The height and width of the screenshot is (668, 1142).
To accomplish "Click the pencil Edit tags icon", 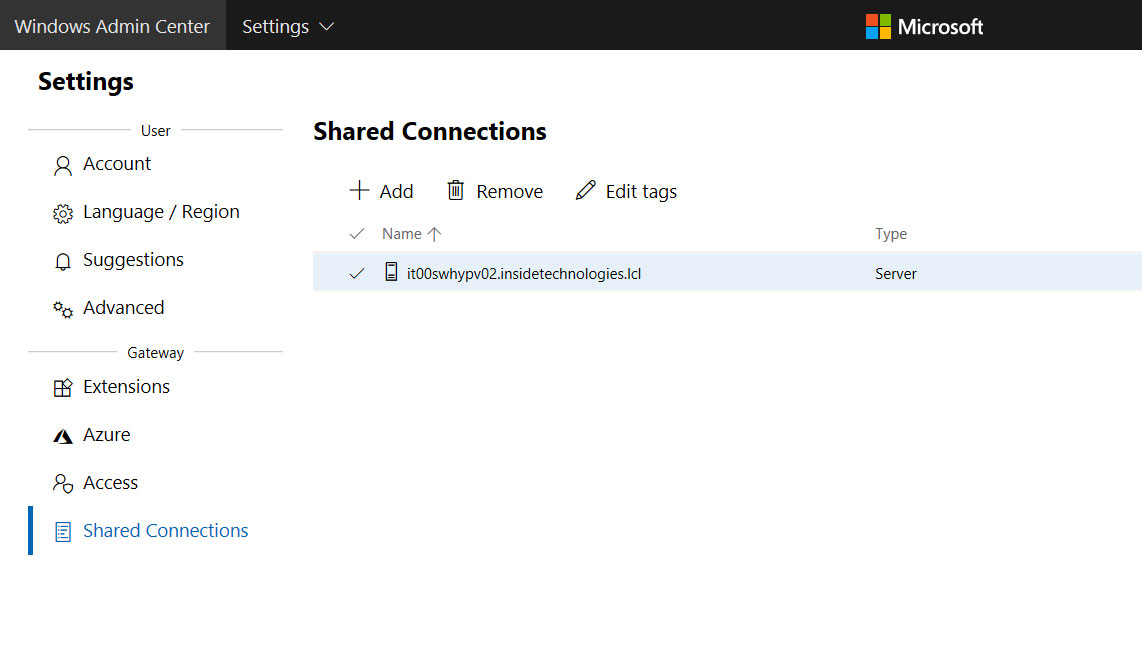I will click(586, 190).
